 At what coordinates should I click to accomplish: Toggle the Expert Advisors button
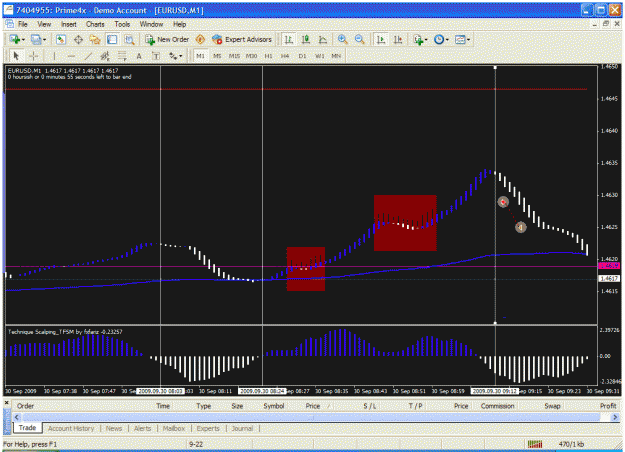point(242,39)
